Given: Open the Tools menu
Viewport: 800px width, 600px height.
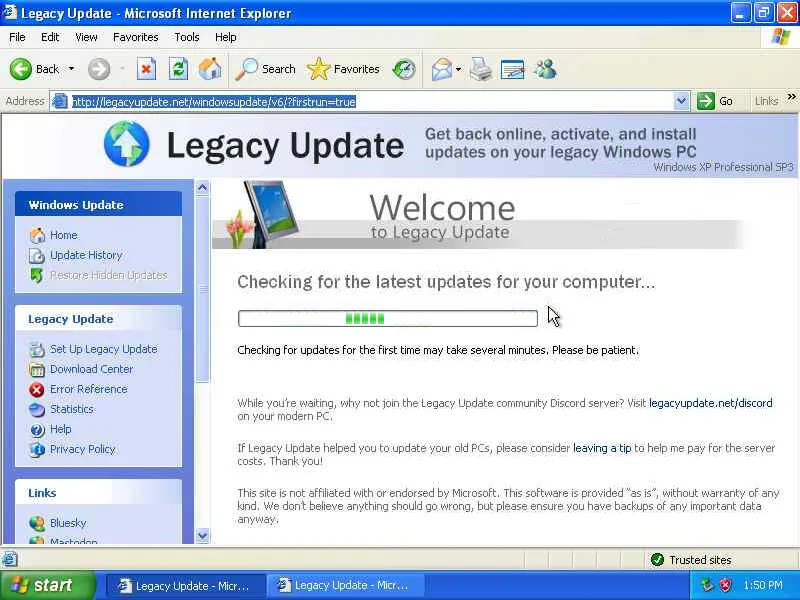Looking at the screenshot, I should pyautogui.click(x=187, y=37).
